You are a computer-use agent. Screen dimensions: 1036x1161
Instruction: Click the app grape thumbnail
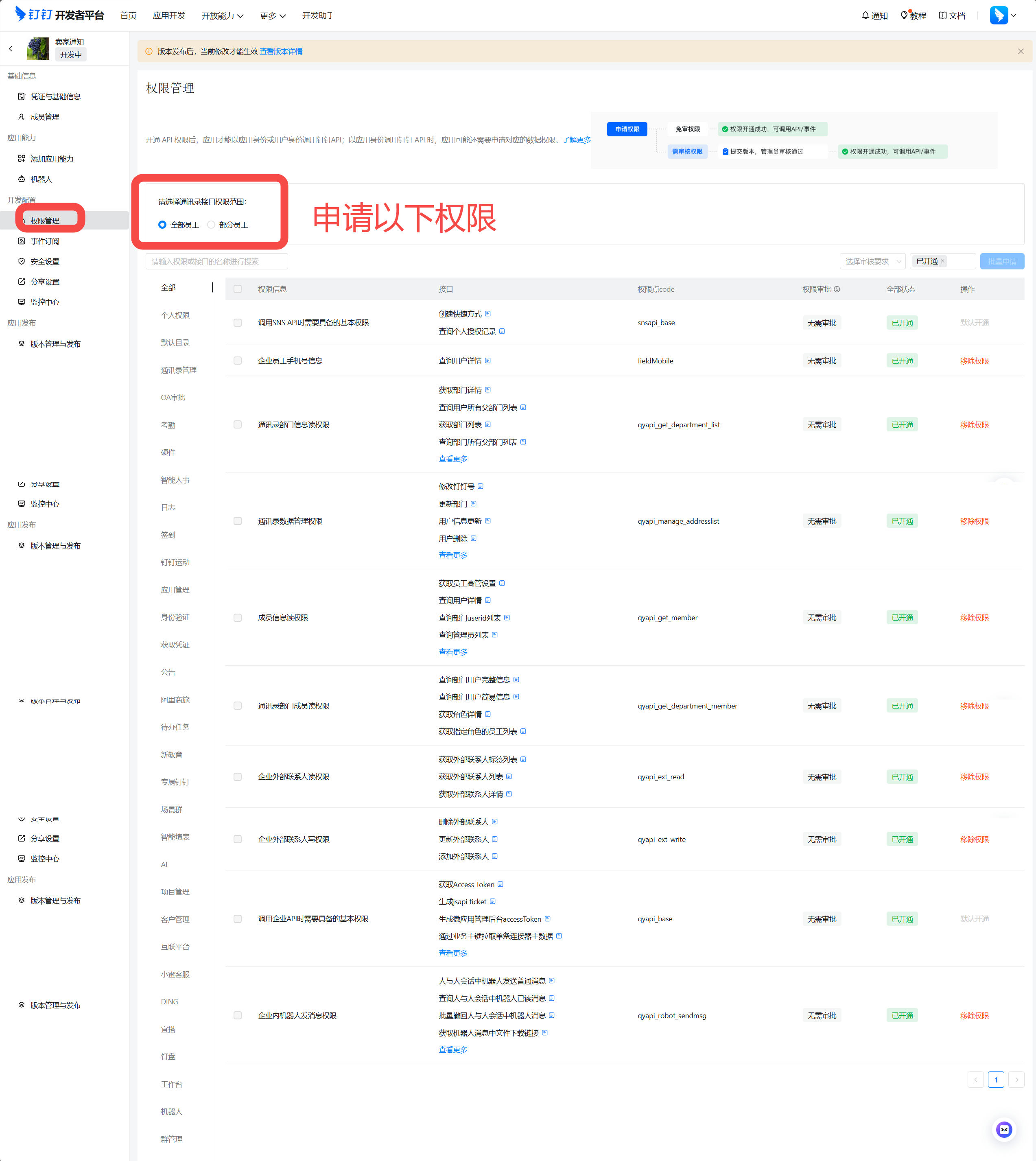[38, 48]
